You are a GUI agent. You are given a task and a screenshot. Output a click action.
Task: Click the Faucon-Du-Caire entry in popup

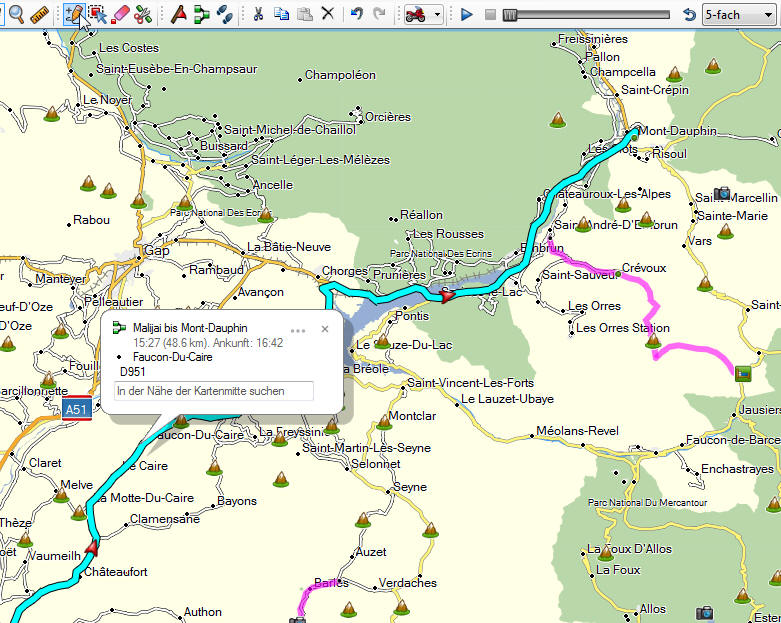[x=172, y=356]
